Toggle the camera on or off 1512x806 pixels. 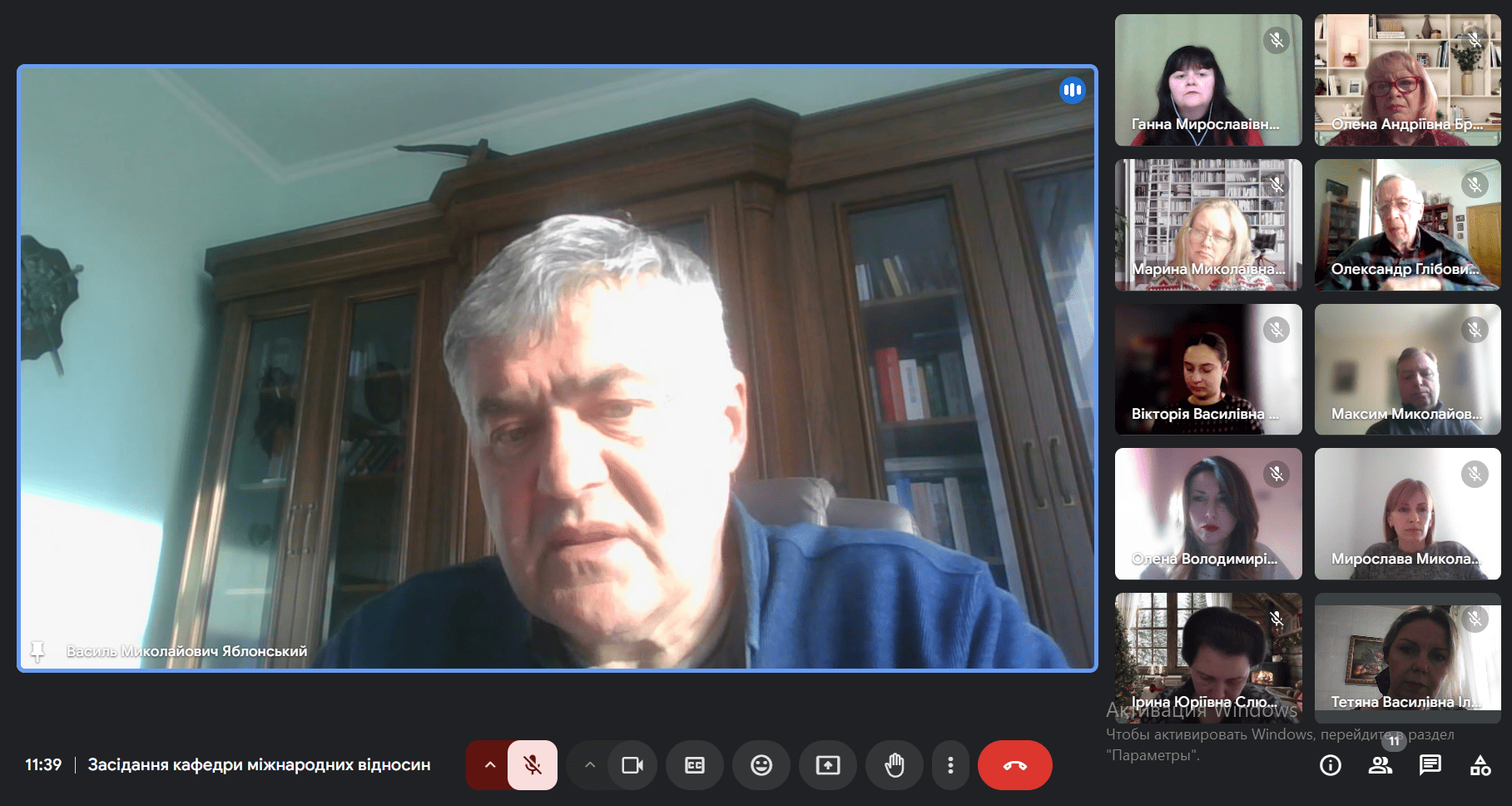[x=632, y=765]
